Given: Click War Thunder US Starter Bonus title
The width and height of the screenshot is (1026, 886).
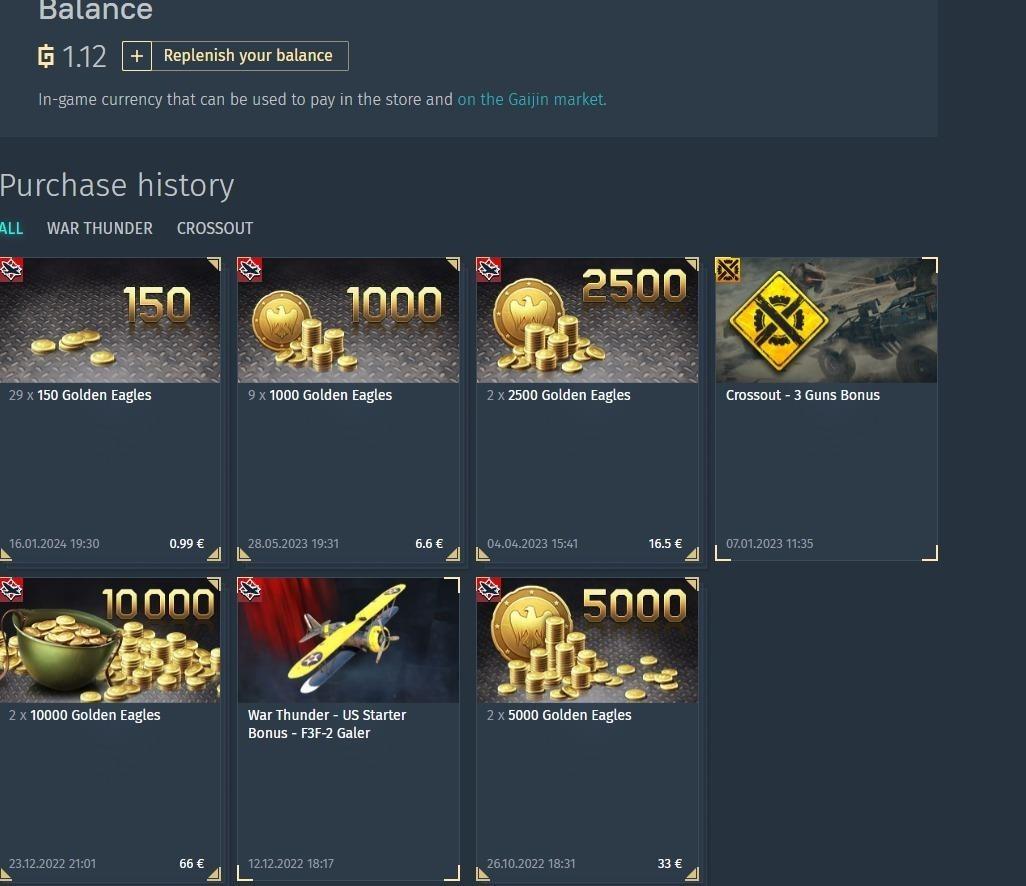Looking at the screenshot, I should [x=327, y=724].
